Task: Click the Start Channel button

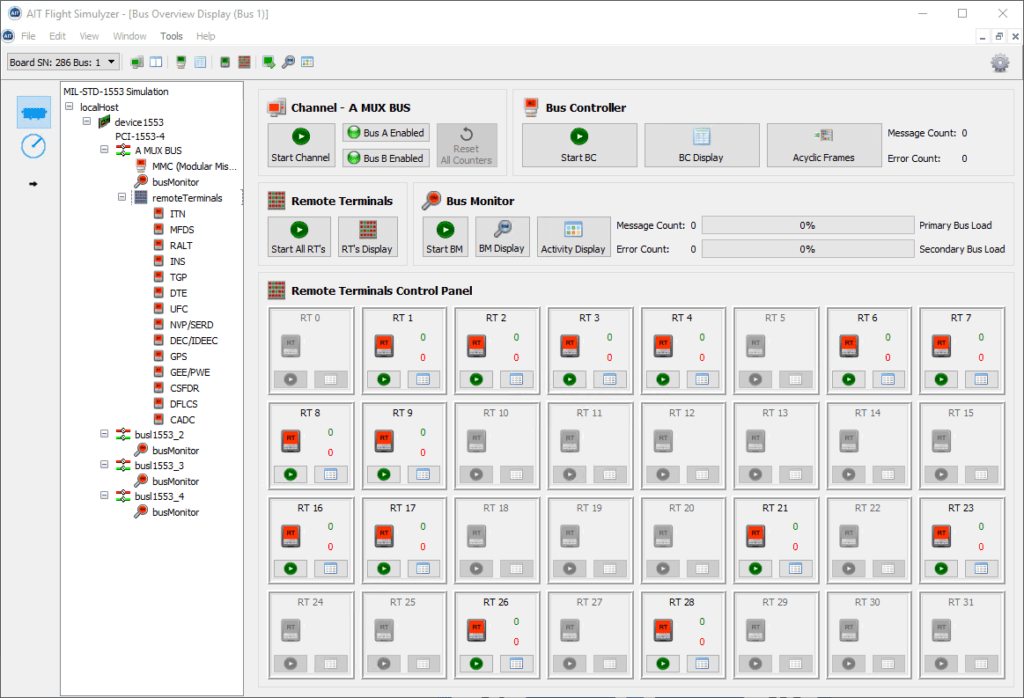Action: [x=300, y=145]
